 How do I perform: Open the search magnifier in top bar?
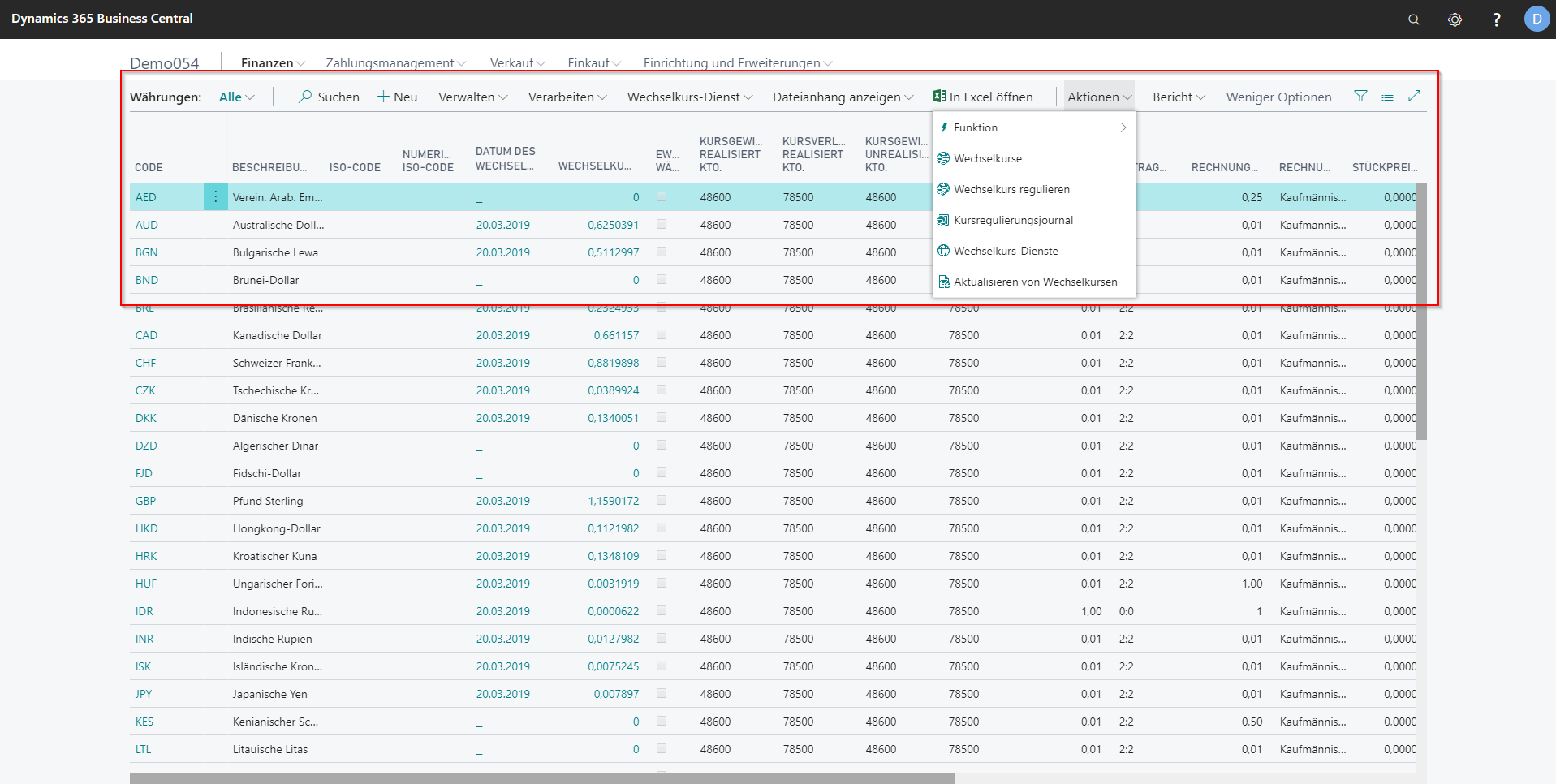coord(1413,19)
